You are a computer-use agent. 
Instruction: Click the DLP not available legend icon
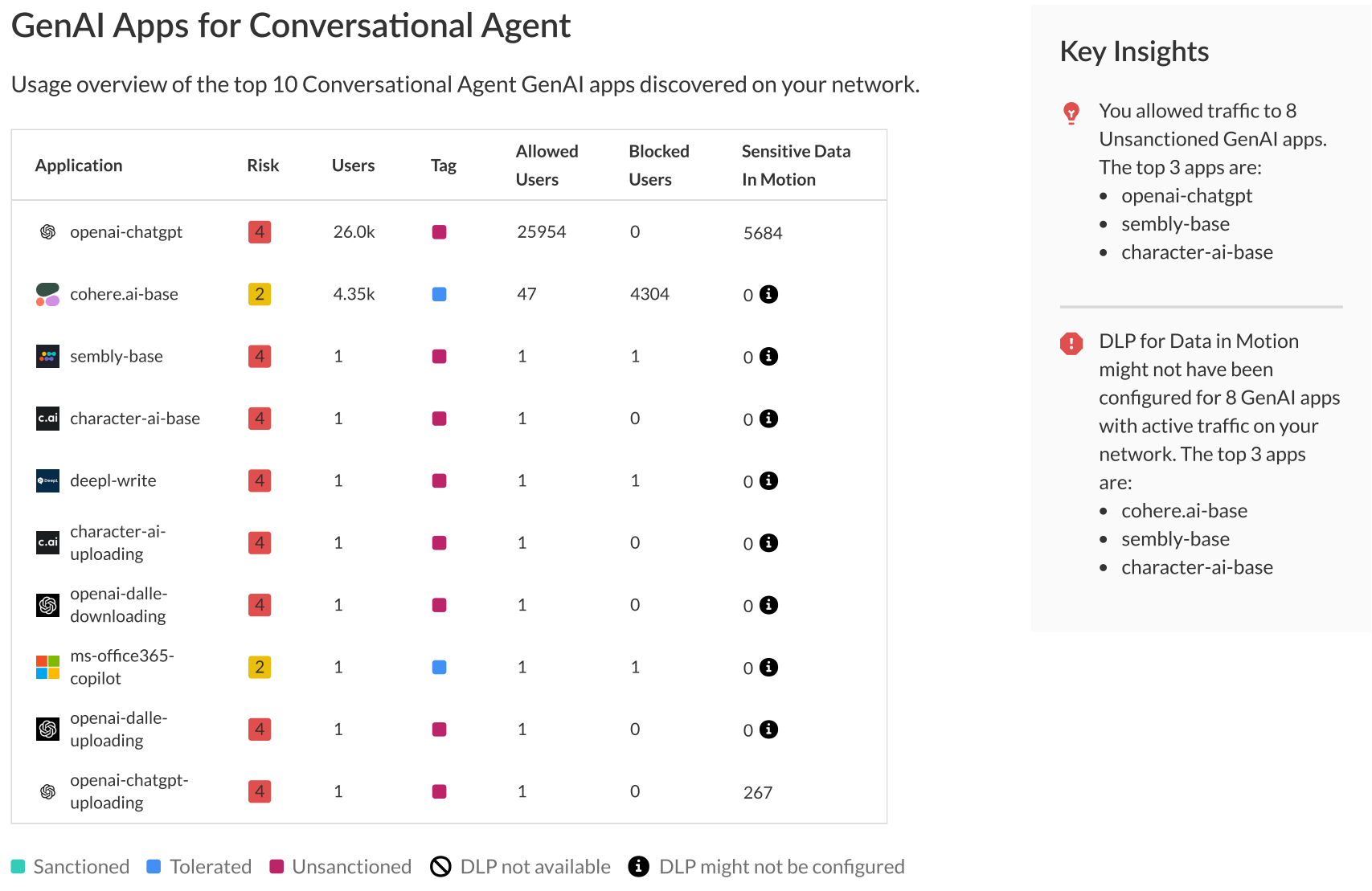click(440, 867)
